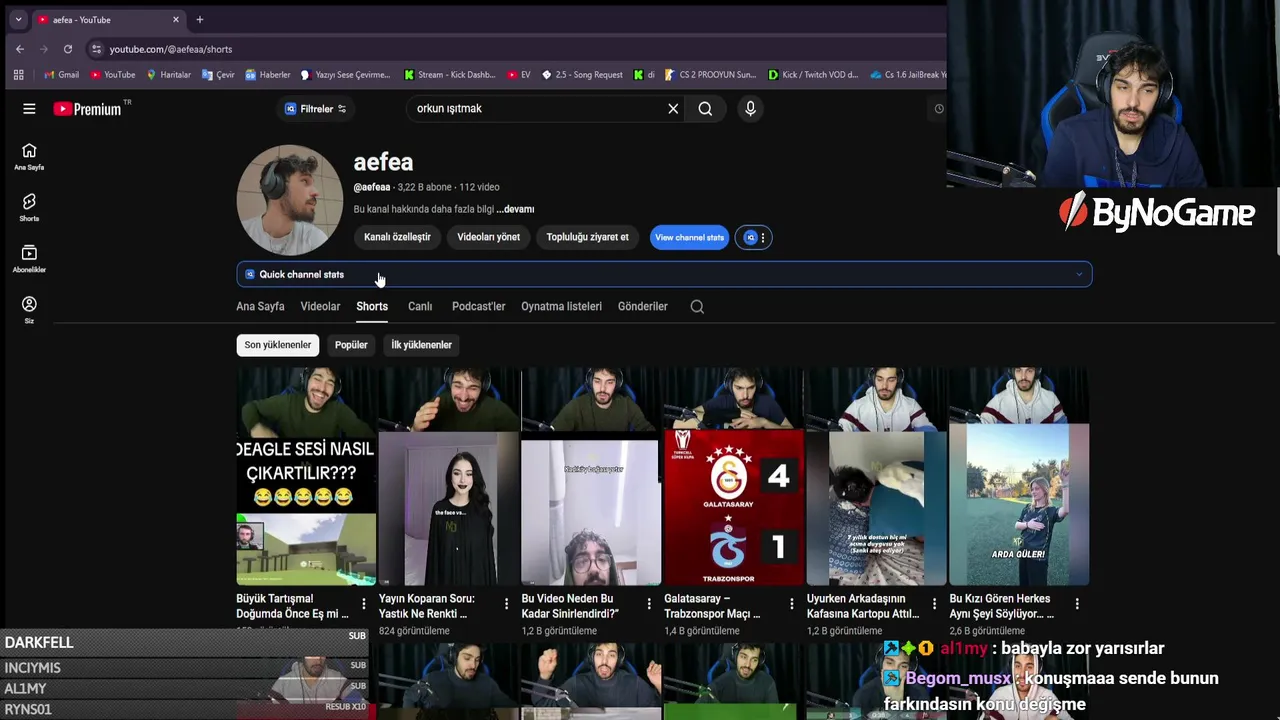Click the site info icon in address bar
The width and height of the screenshot is (1280, 720).
pyautogui.click(x=96, y=49)
